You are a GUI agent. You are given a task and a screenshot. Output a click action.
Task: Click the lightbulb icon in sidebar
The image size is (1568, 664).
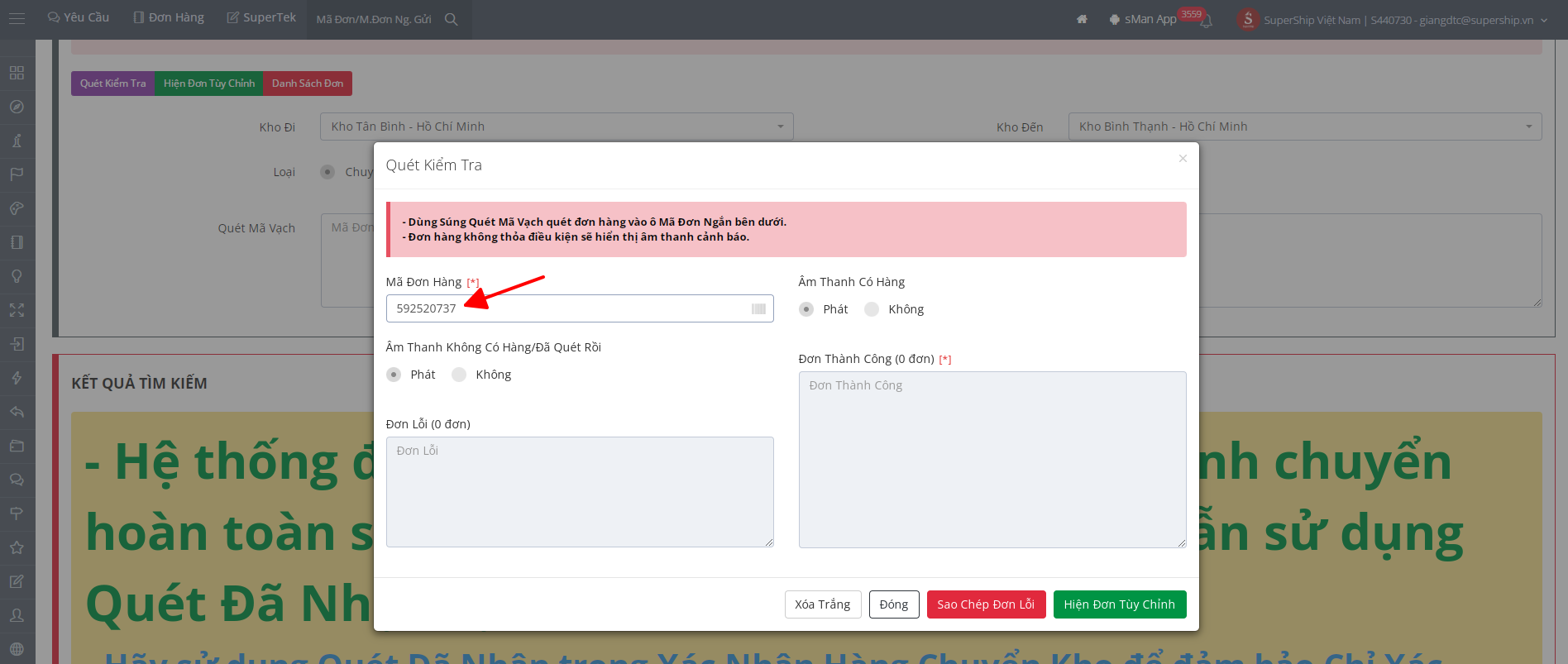pyautogui.click(x=17, y=276)
